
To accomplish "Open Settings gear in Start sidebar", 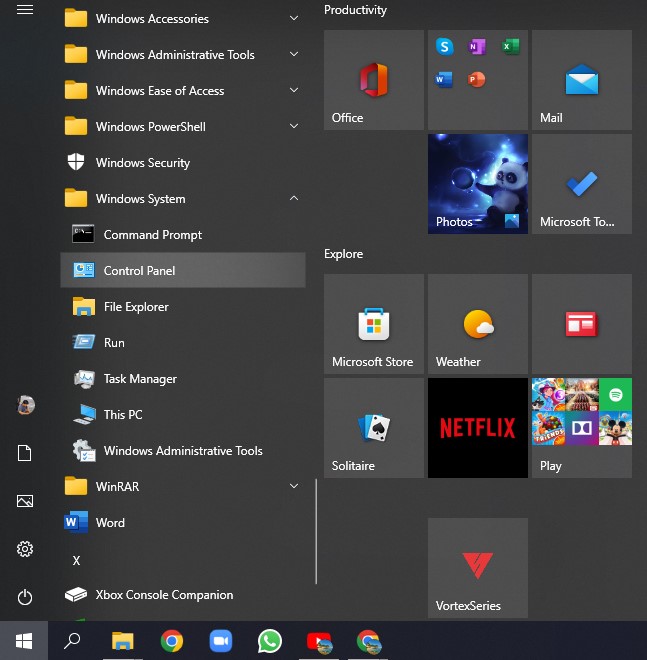I will (x=25, y=549).
